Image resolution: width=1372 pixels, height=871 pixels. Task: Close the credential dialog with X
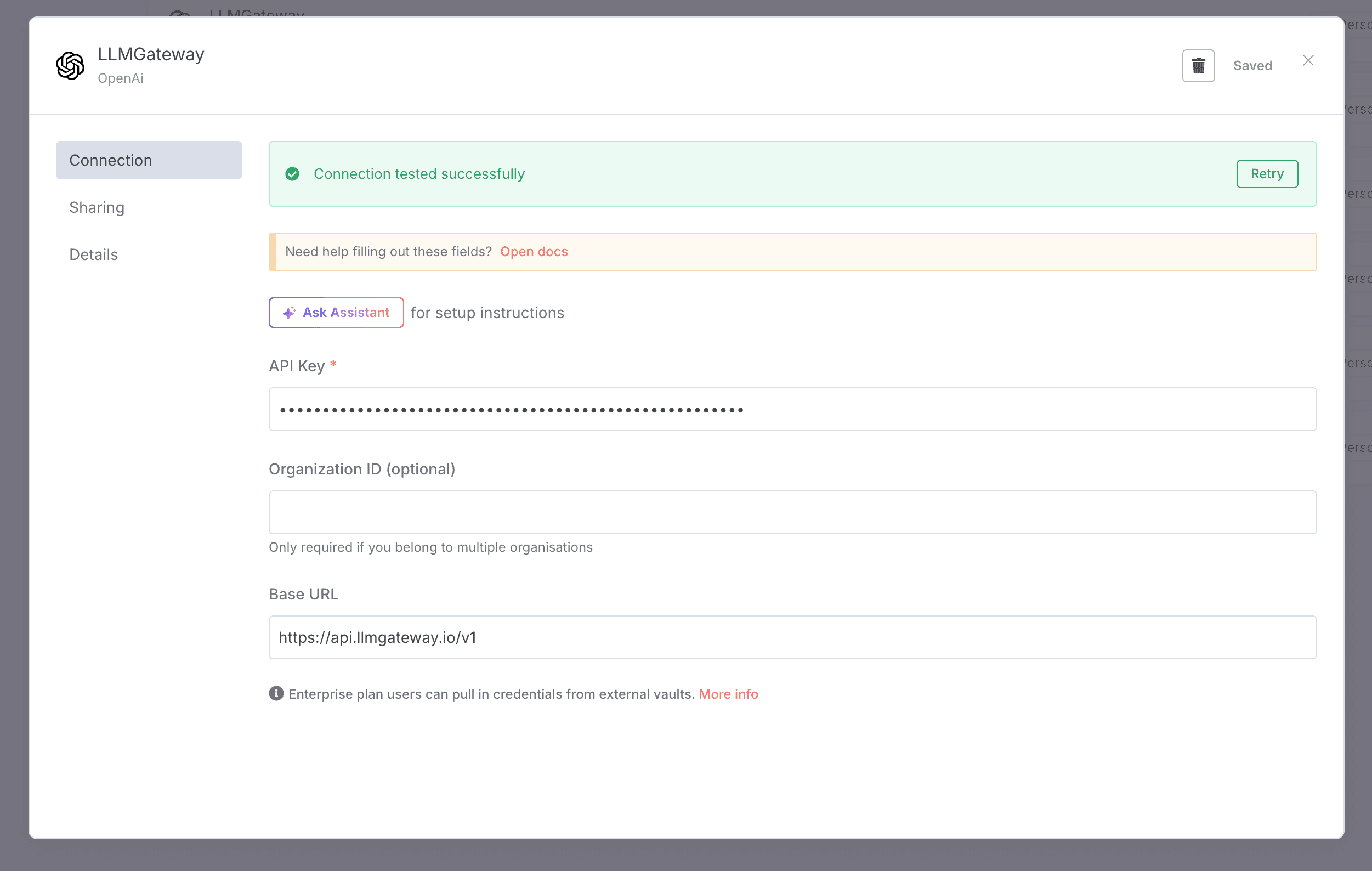click(1308, 60)
